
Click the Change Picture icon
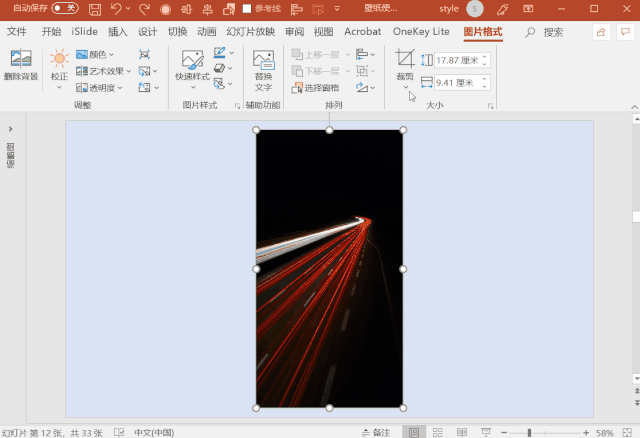(x=144, y=71)
